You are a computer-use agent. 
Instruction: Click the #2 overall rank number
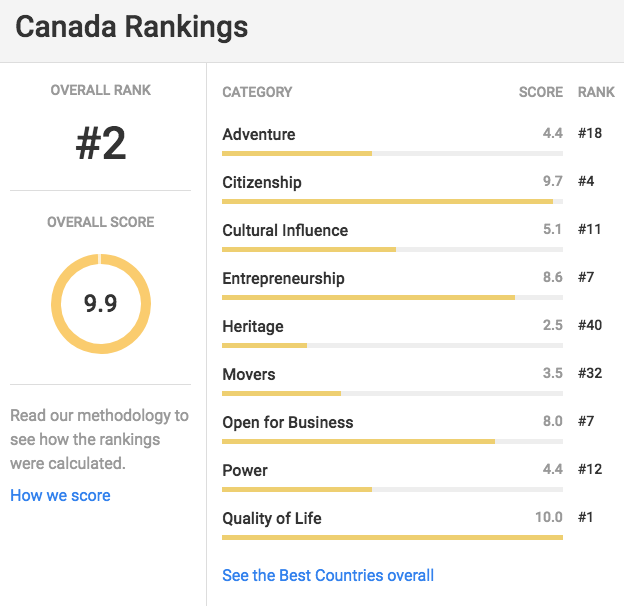101,144
